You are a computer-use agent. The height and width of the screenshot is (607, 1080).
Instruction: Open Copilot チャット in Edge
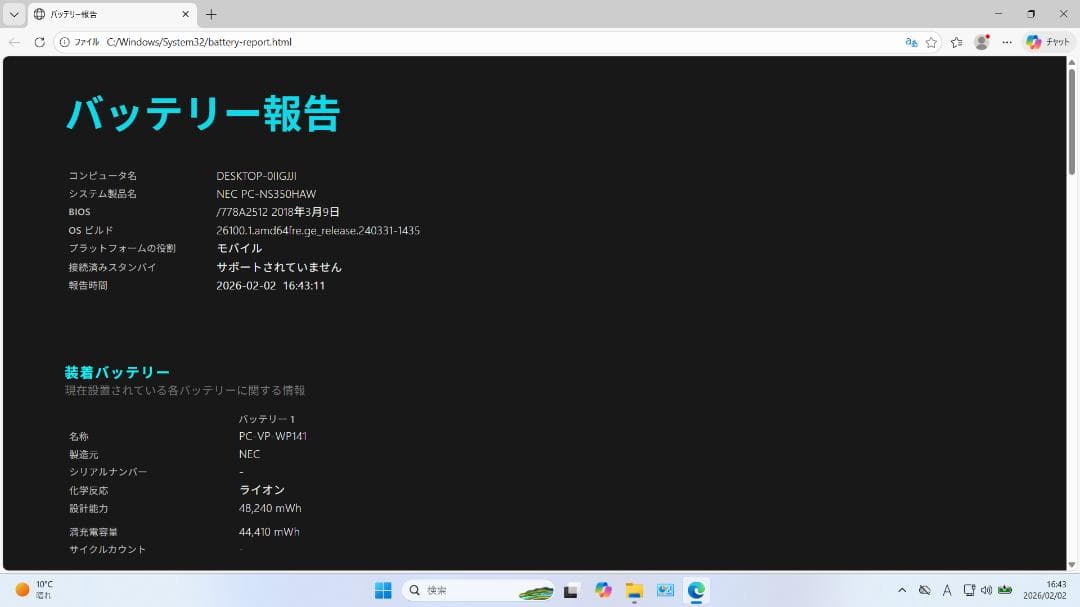[1048, 42]
